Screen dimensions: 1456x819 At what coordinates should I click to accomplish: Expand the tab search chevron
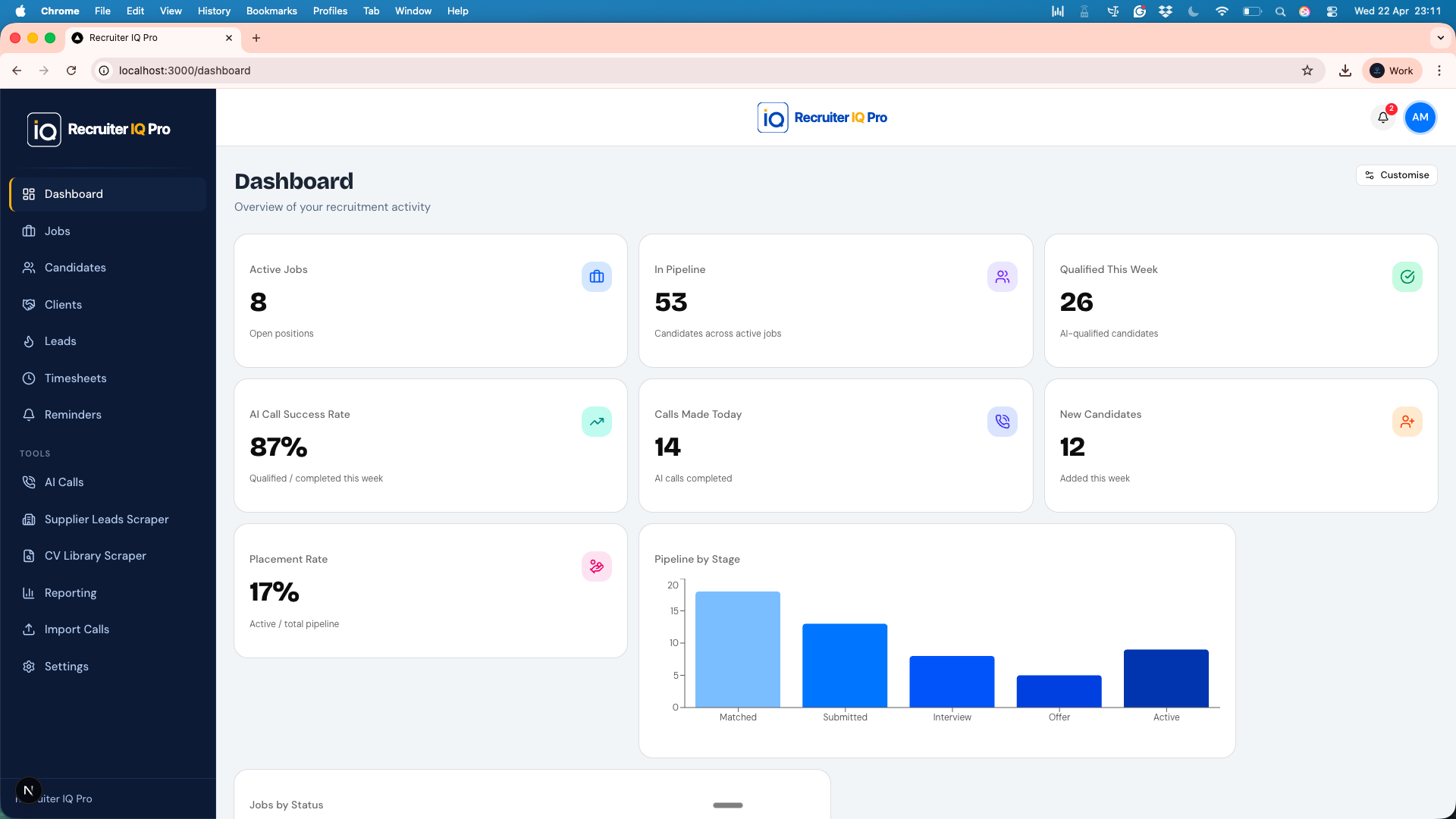point(1440,38)
